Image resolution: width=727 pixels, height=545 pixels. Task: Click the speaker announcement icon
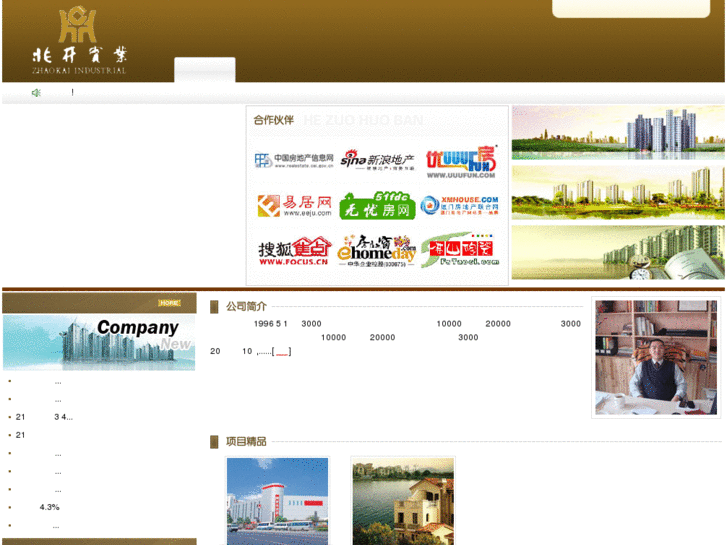pyautogui.click(x=36, y=93)
